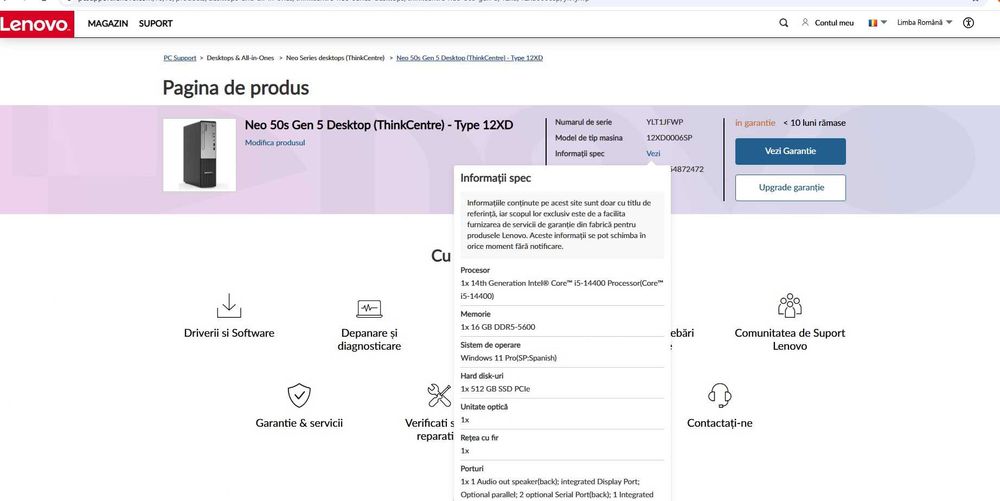Click the 'Unitate optică' heading
This screenshot has width=1000, height=501.
point(484,407)
